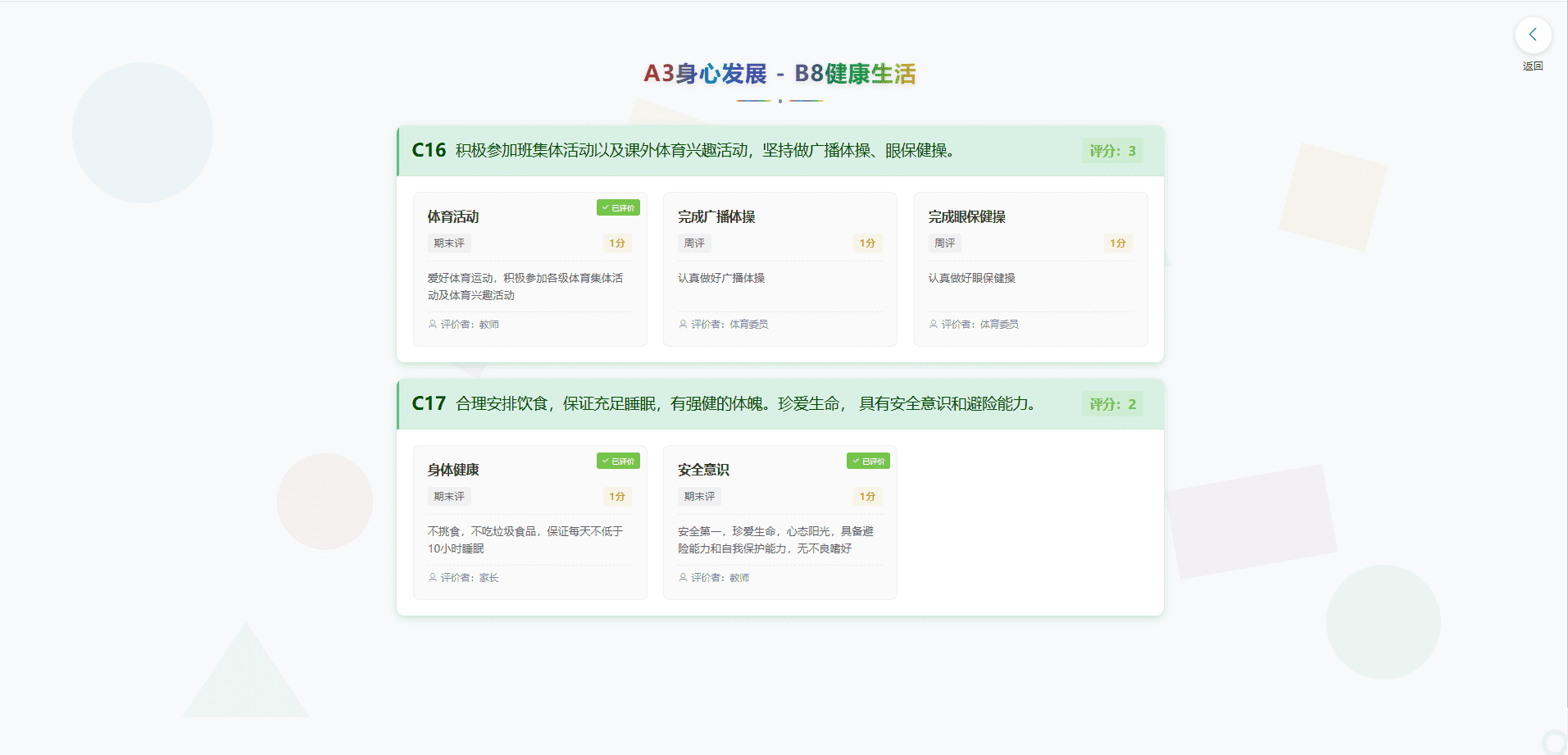The height and width of the screenshot is (755, 1568).
Task: Select the 期末评 tag in 体育活动 card
Action: point(448,243)
